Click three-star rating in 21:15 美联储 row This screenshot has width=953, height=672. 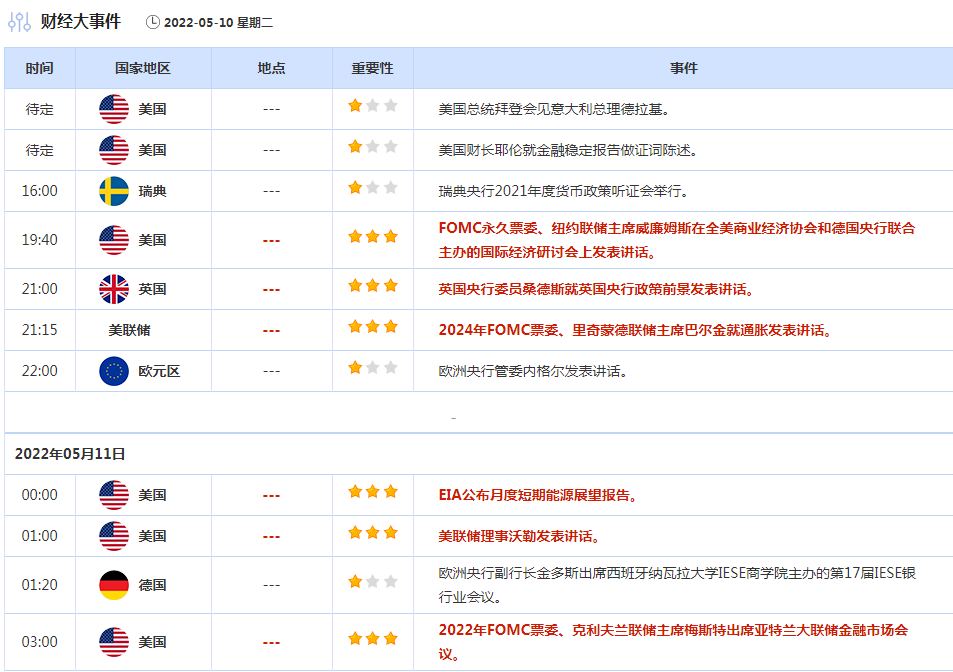(x=372, y=327)
